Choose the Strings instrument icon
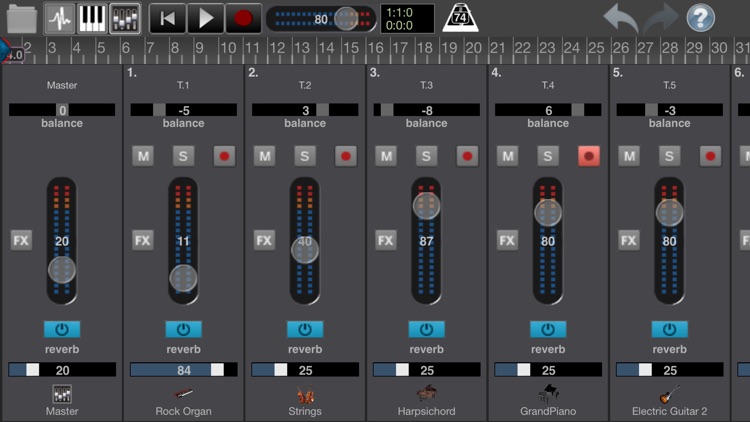750x422 pixels. [305, 395]
